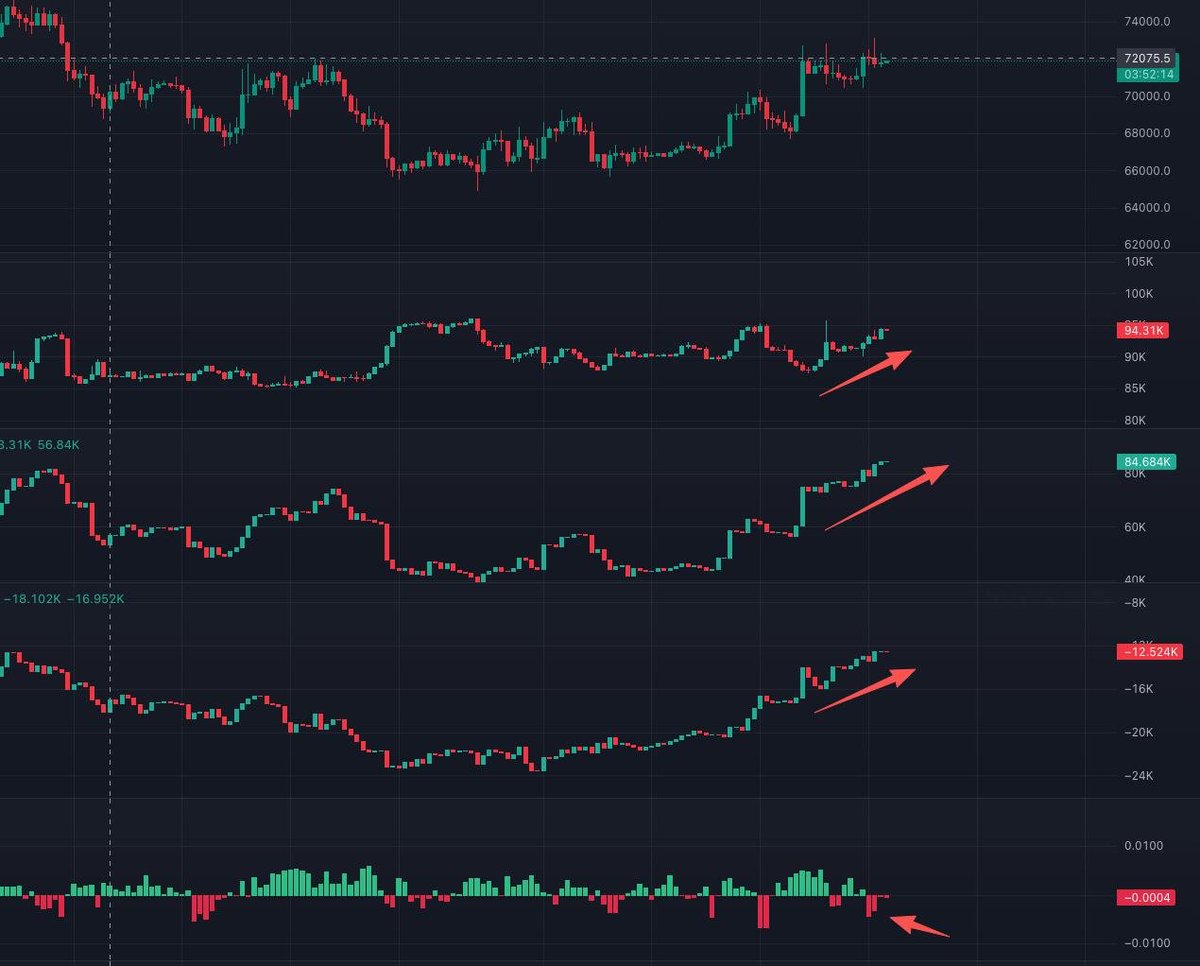Select the red 94.31K value label
The width and height of the screenshot is (1200, 966).
[1146, 330]
